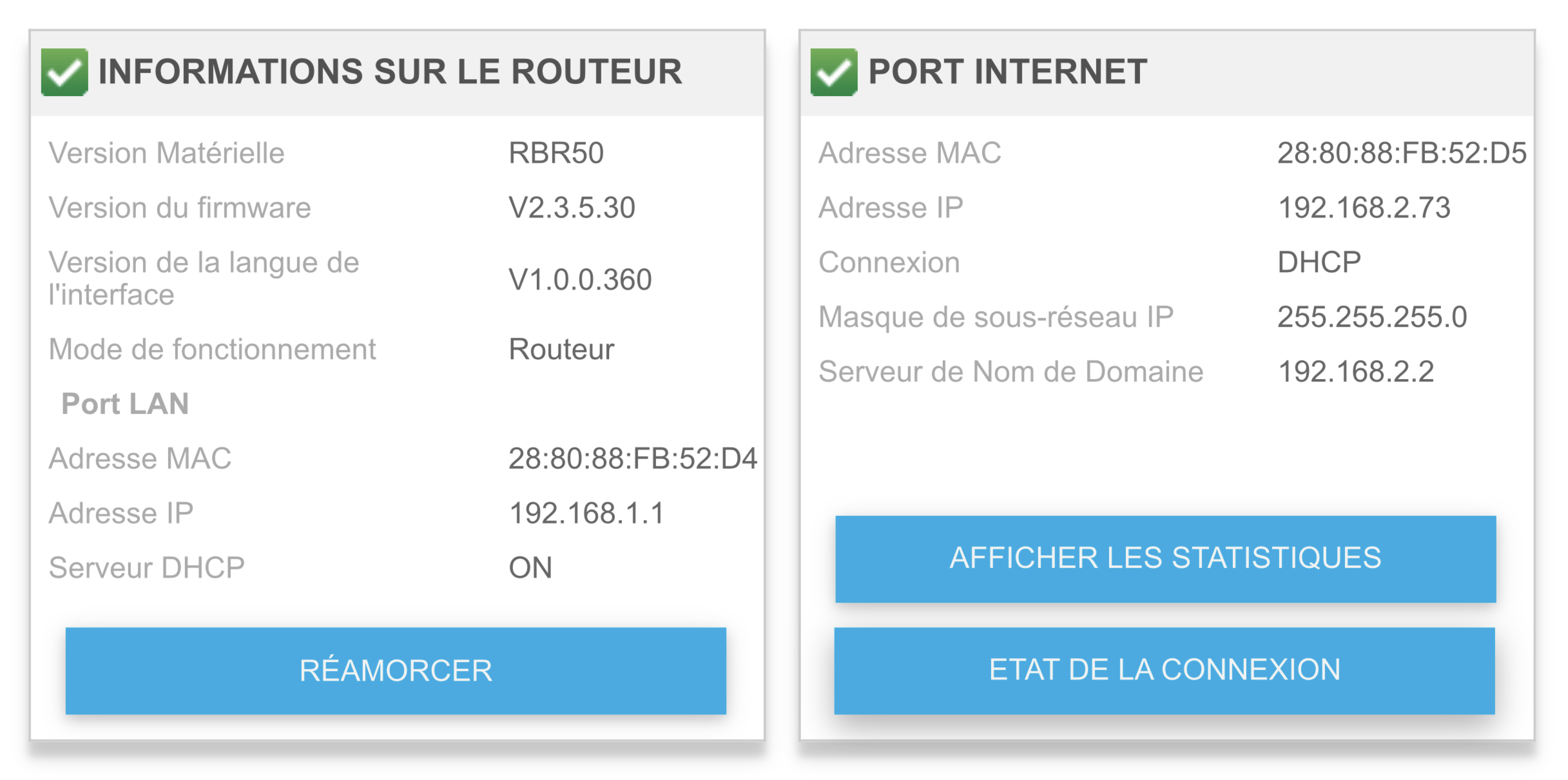Click the Informations sur le routeur heading
Viewport: 1568px width, 780px height.
tap(390, 72)
